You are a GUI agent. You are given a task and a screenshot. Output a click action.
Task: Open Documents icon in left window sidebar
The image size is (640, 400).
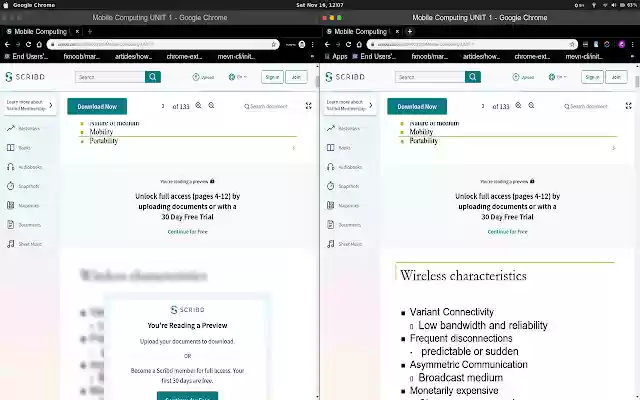[x=11, y=224]
